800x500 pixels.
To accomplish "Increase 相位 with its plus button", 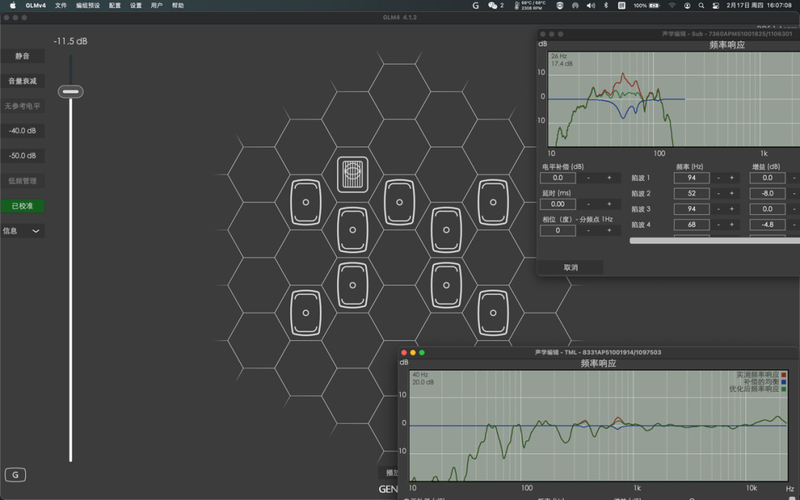I will click(x=609, y=231).
